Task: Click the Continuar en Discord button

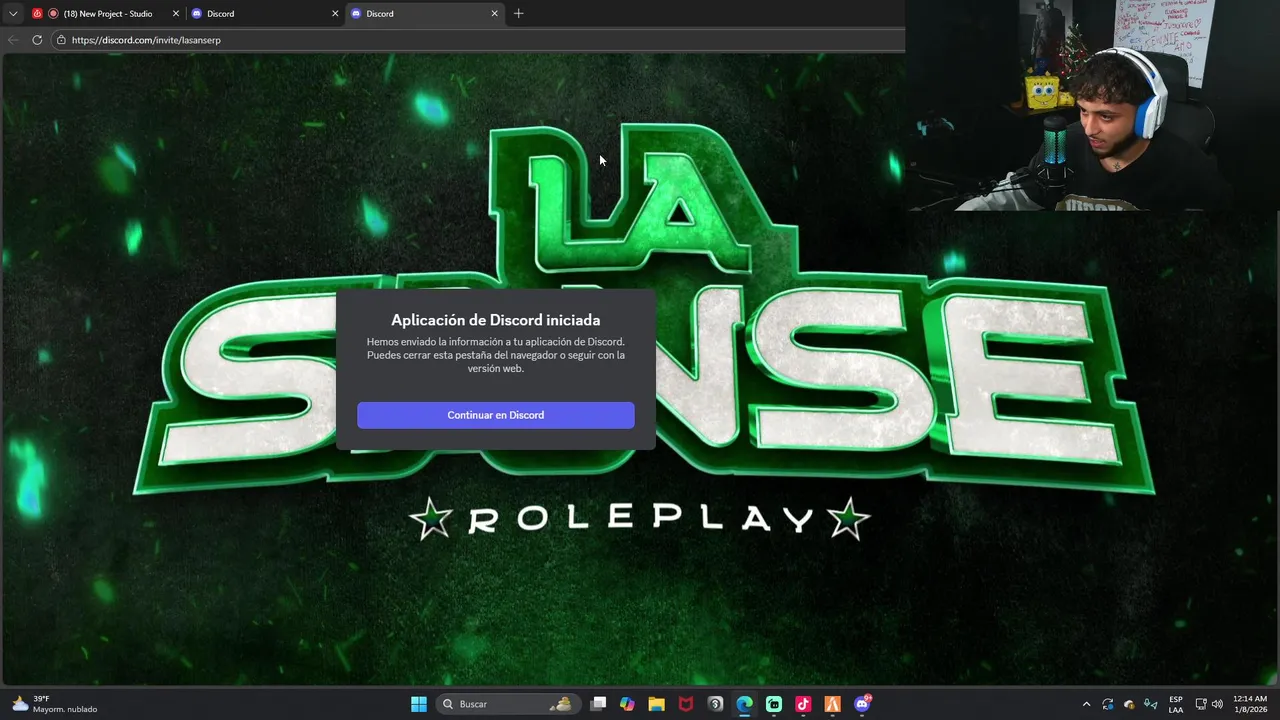Action: tap(496, 415)
